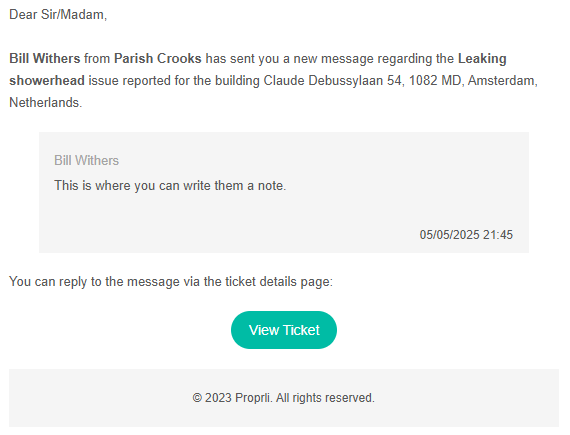Image resolution: width=570 pixels, height=435 pixels.
Task: Click the 2023 Proprli copyright notice
Action: pos(284,398)
